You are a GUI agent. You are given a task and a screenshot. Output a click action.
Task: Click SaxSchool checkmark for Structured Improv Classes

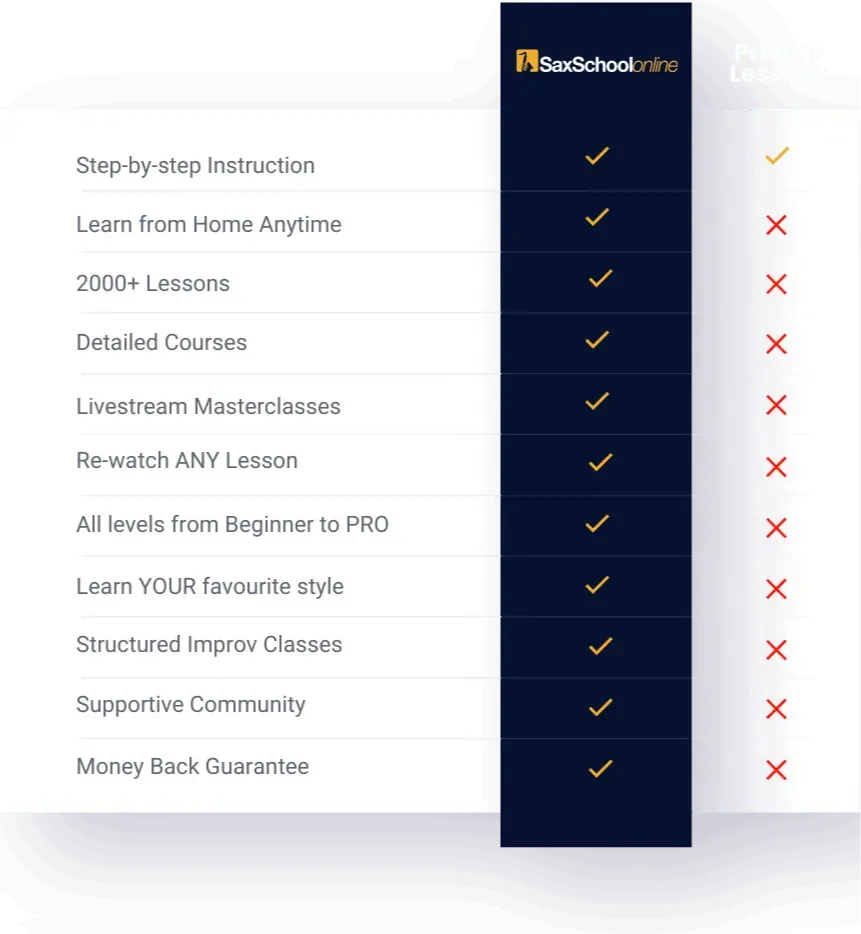click(x=600, y=647)
